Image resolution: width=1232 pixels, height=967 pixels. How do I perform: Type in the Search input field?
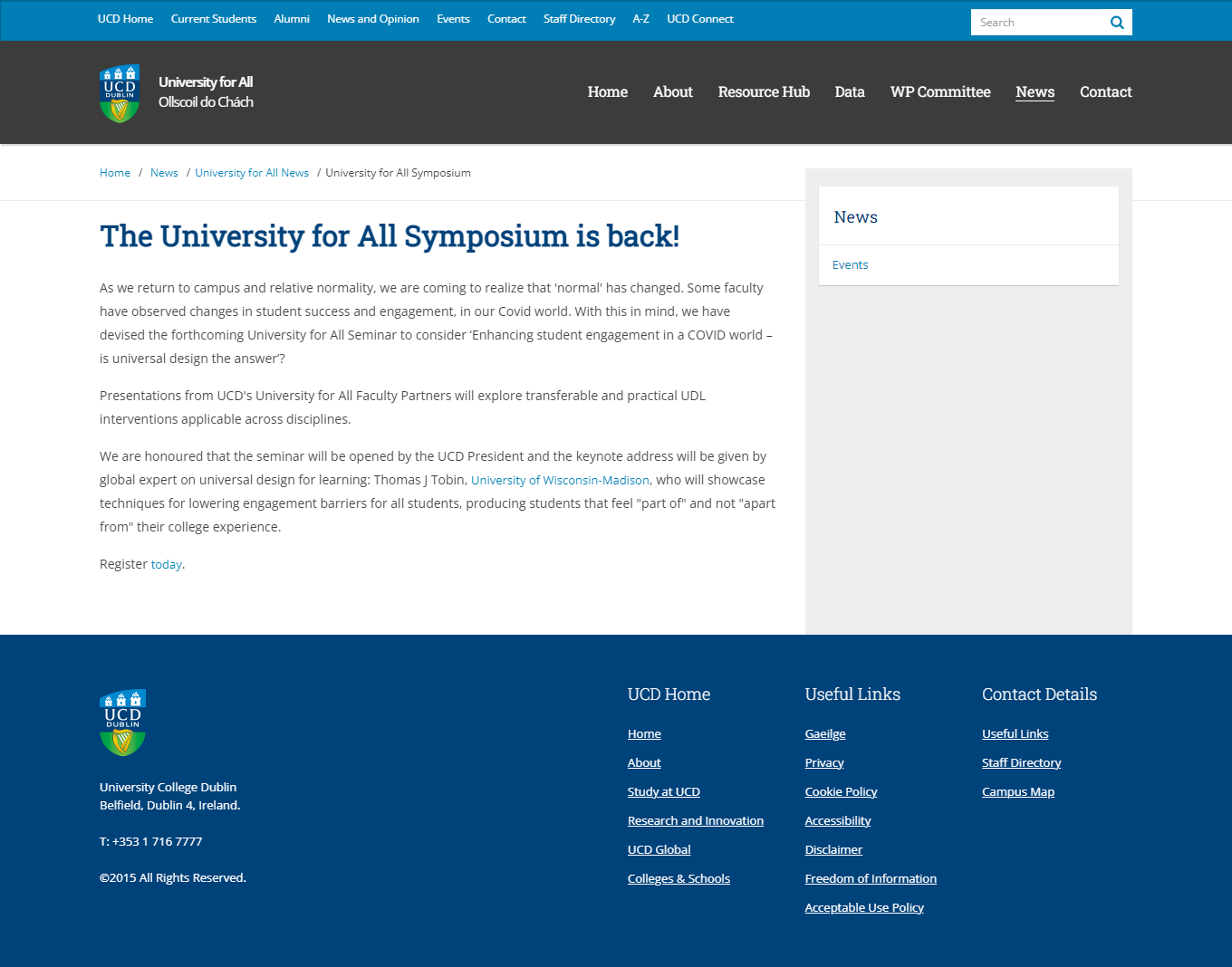(x=1037, y=23)
